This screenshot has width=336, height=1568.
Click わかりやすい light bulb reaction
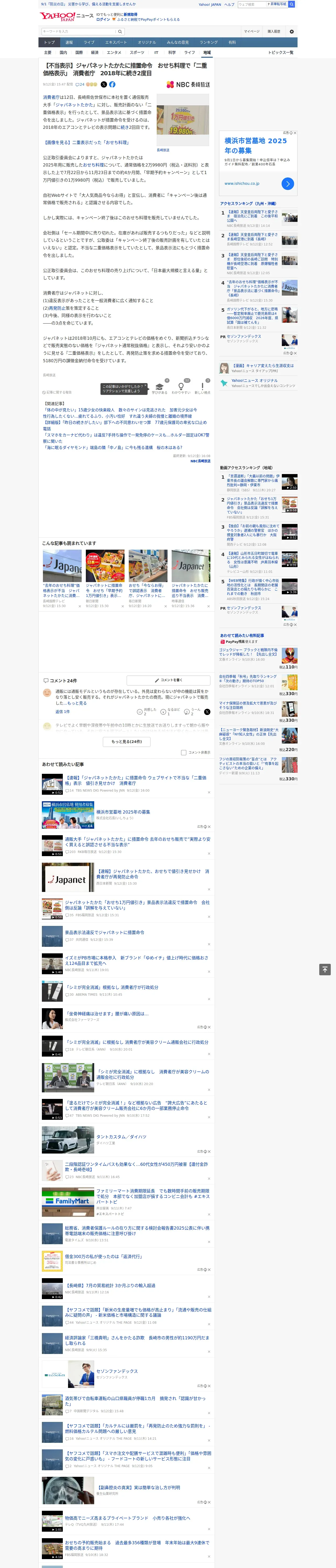point(181,387)
